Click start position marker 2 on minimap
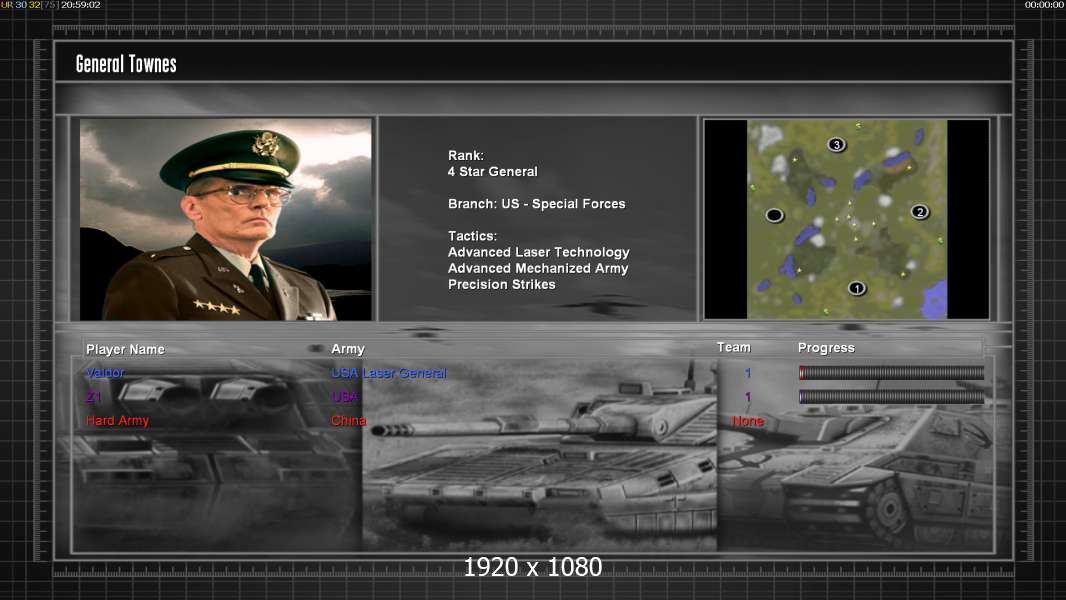Screen dimensions: 1066x600 [x=920, y=212]
